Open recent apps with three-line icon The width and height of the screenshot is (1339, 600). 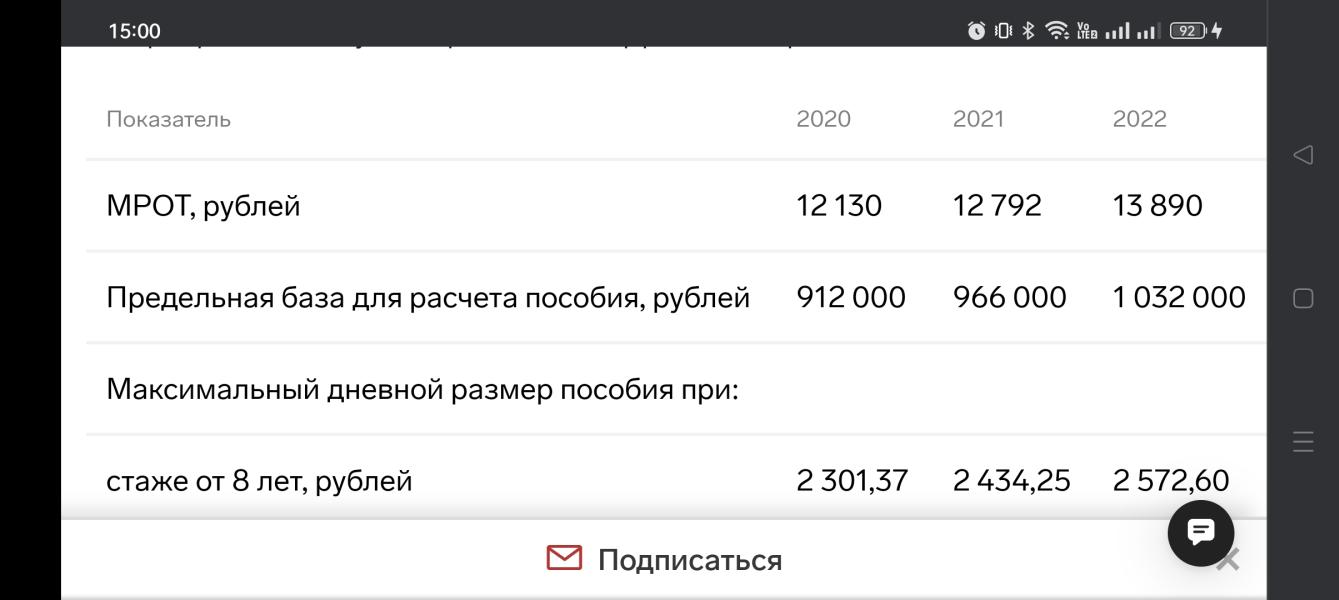click(1302, 441)
